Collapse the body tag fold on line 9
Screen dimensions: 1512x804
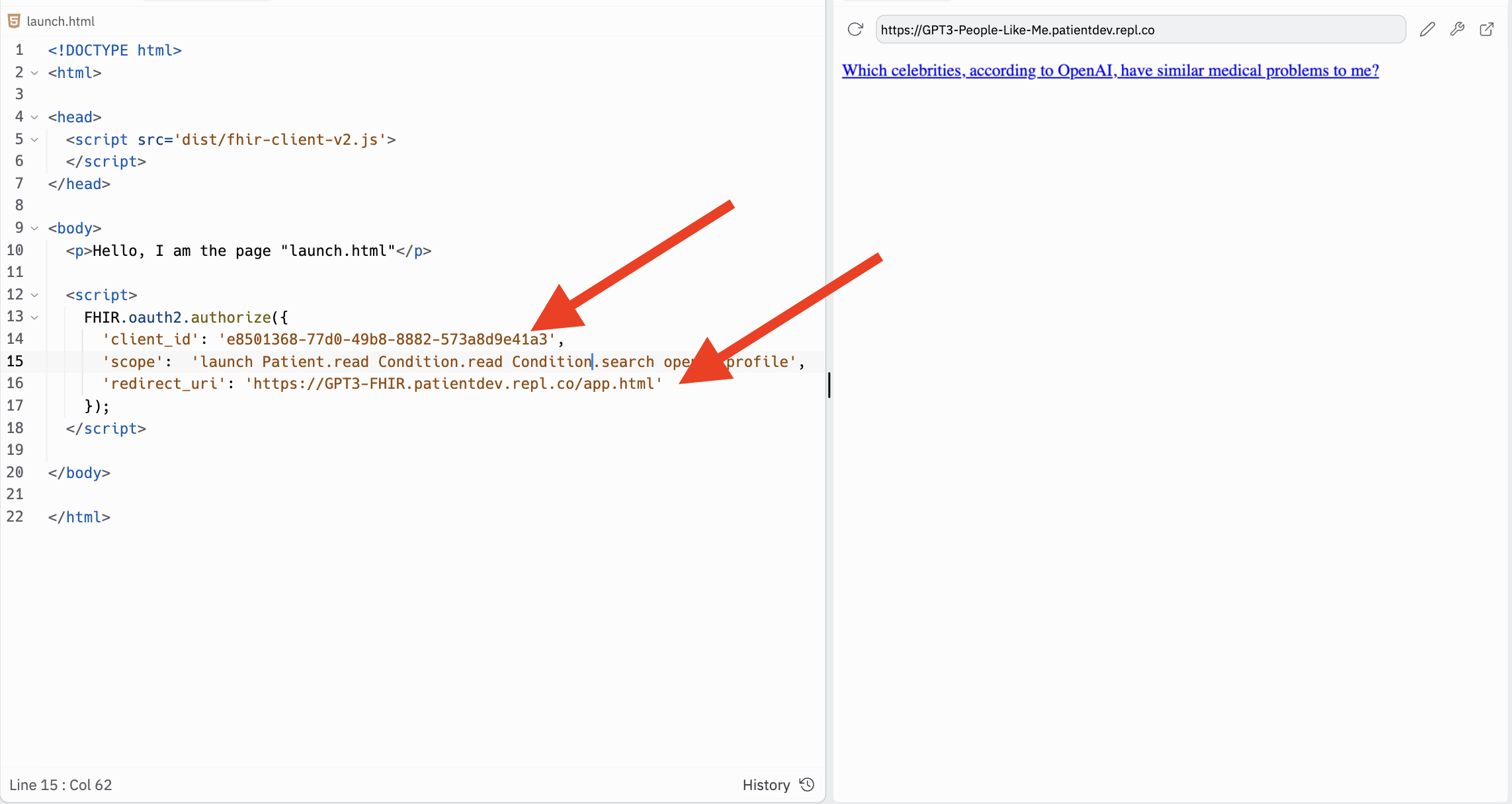[34, 228]
